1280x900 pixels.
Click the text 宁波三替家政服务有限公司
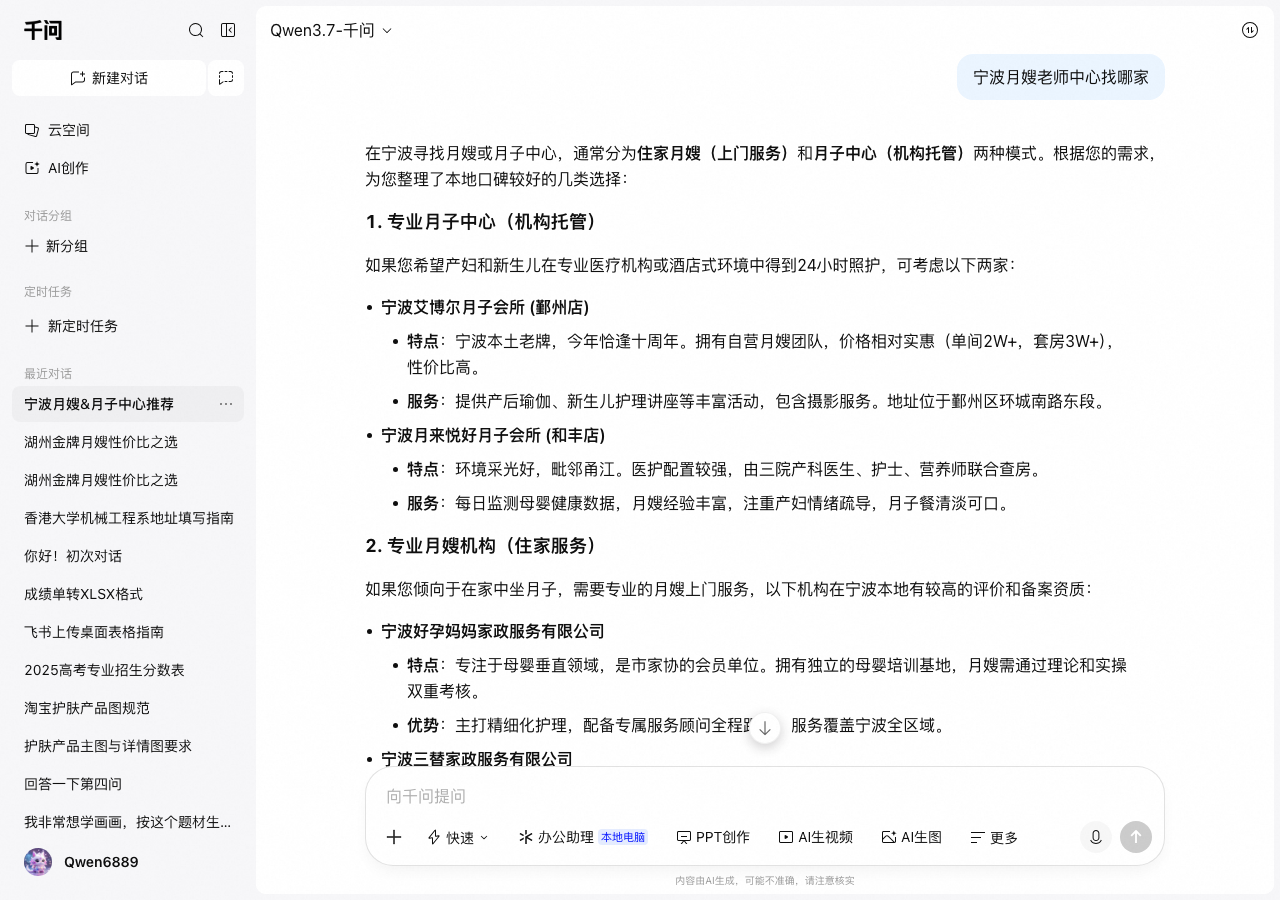pos(477,759)
